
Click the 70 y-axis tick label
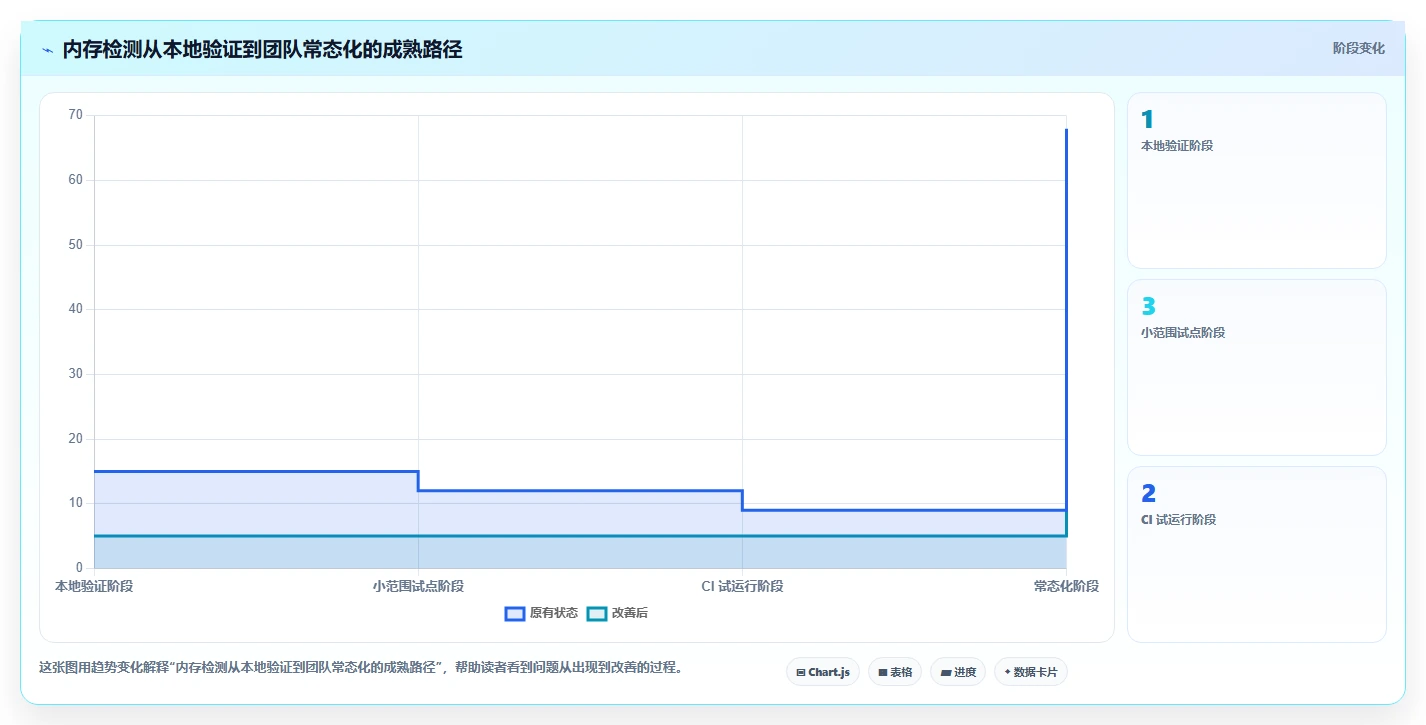(x=76, y=115)
